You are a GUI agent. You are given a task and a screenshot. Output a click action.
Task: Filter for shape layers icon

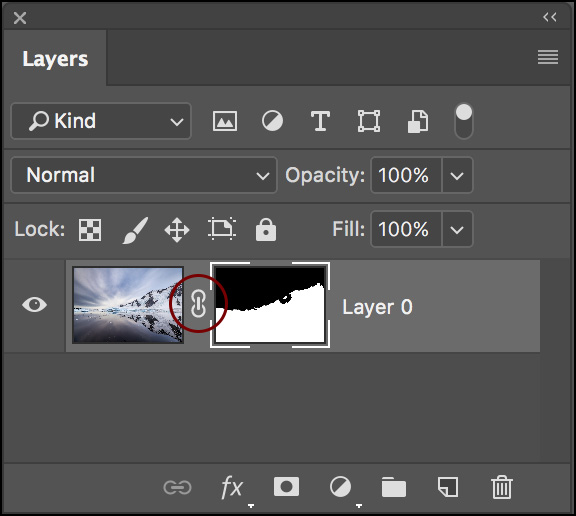coord(369,121)
